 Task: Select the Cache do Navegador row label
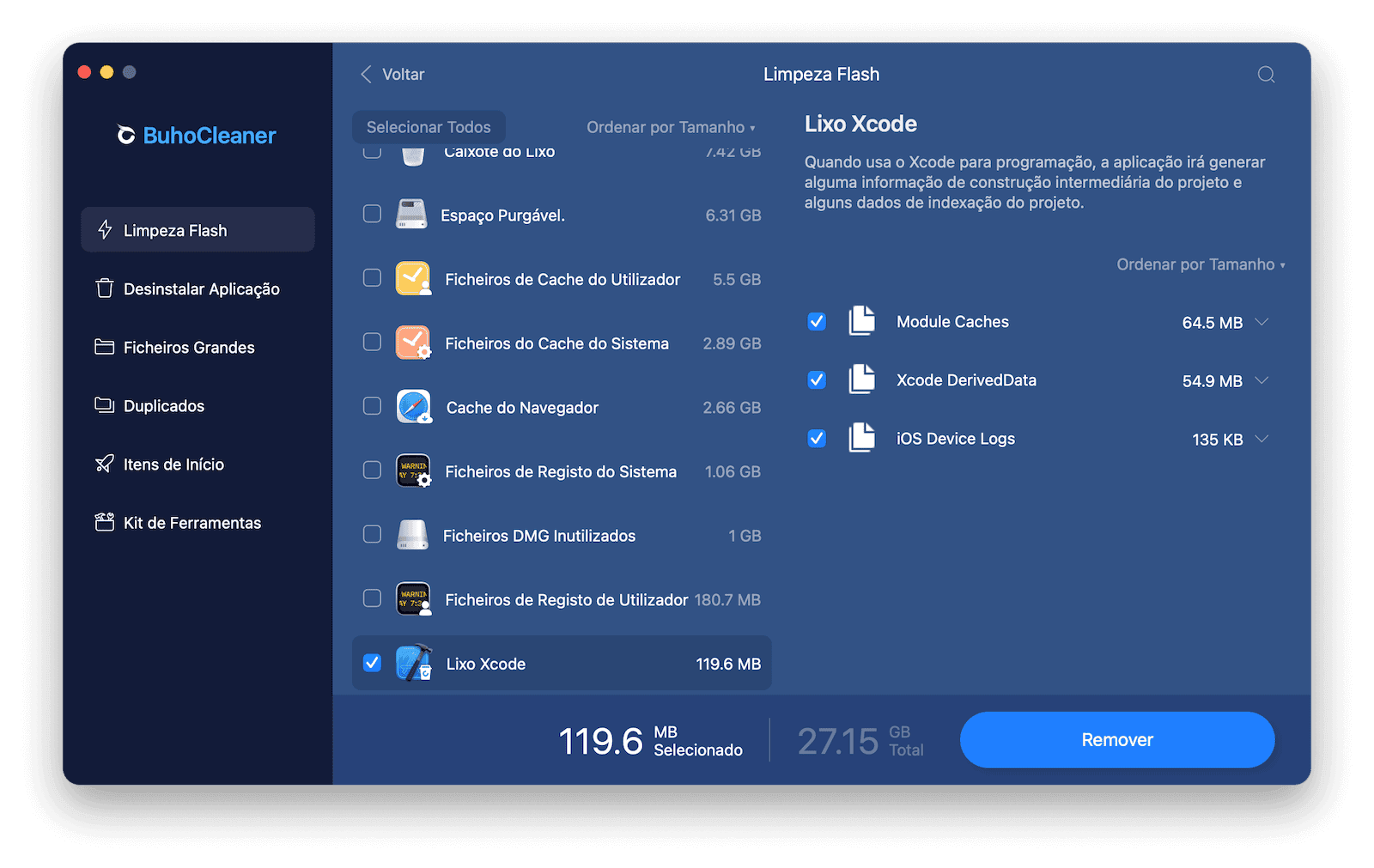(x=522, y=408)
